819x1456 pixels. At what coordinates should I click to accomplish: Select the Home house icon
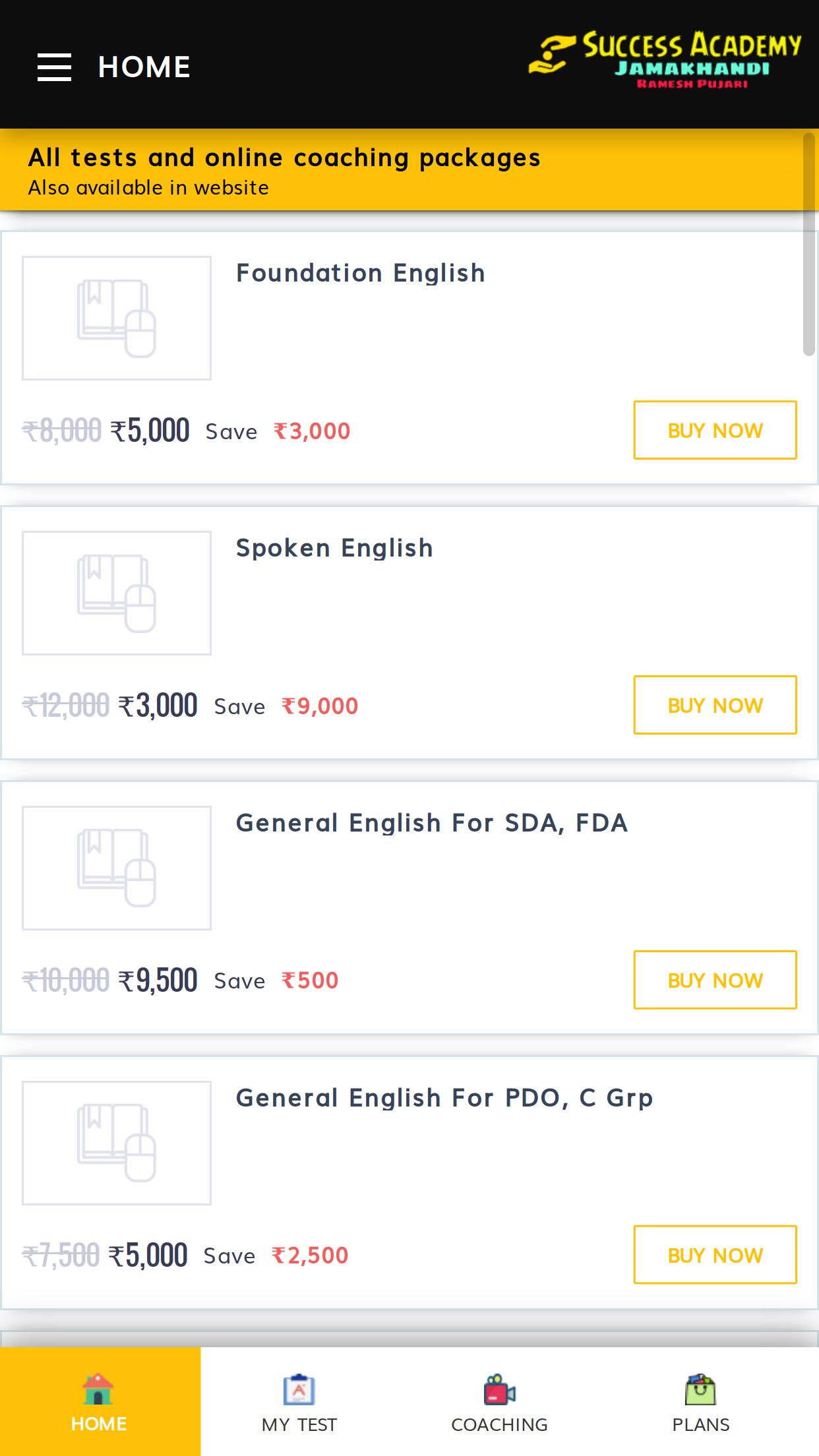coord(98,1389)
